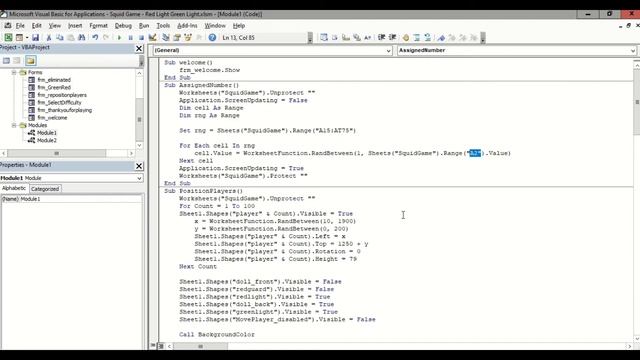Click the (Name) Module1 property field
The image size is (640, 360).
[72, 199]
